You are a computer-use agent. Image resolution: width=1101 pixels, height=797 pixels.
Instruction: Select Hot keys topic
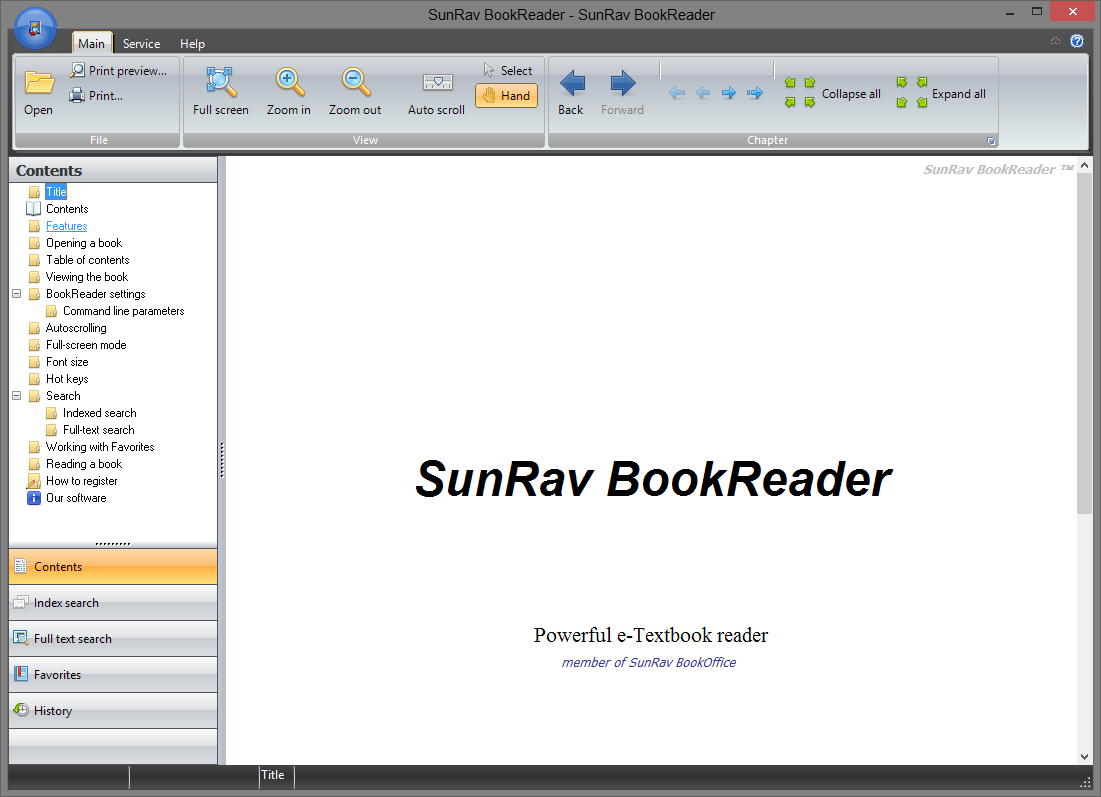pyautogui.click(x=67, y=378)
